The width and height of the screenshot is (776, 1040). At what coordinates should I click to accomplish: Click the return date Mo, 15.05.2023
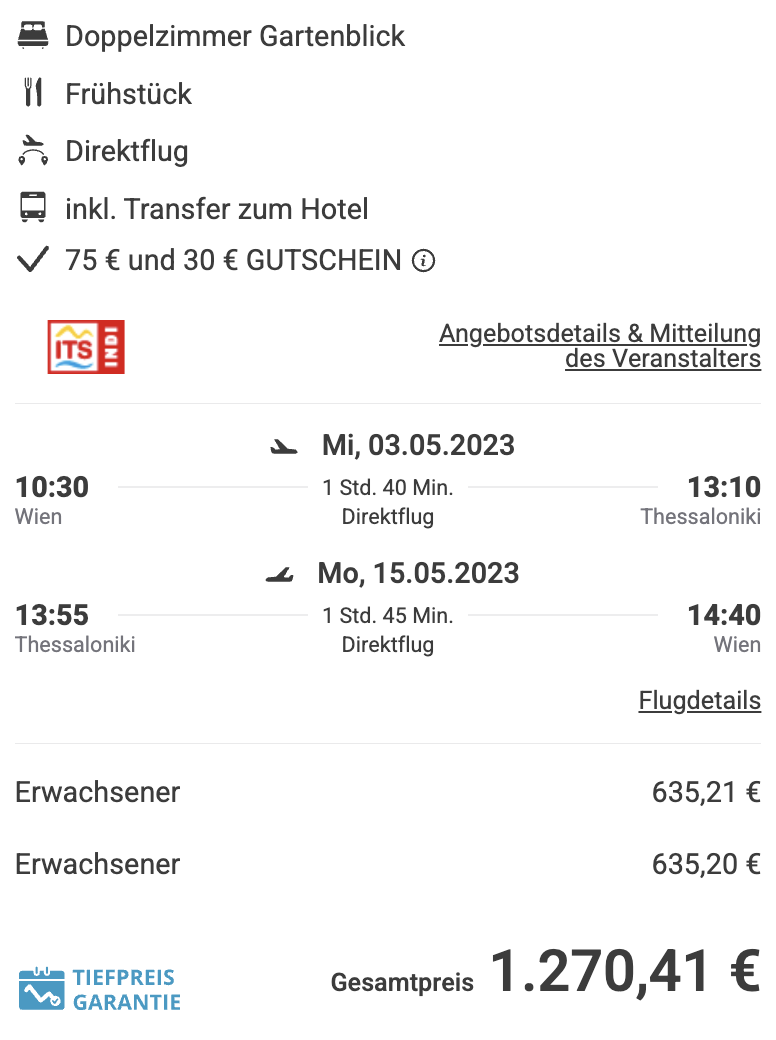coord(418,573)
